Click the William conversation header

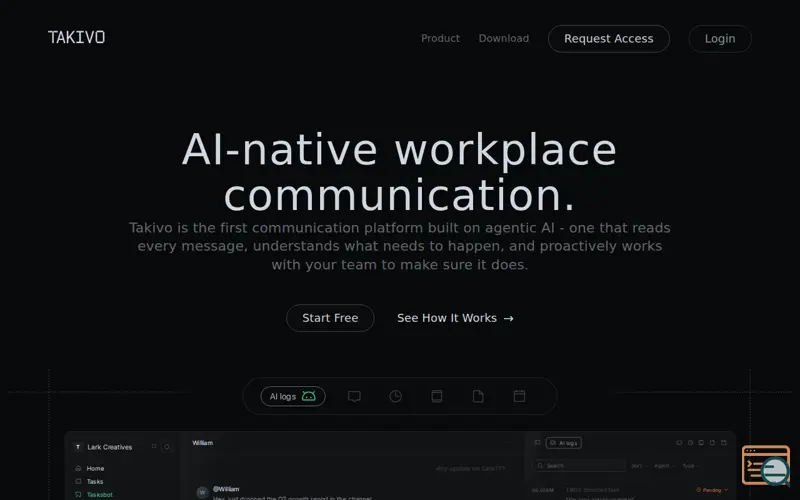tap(203, 443)
